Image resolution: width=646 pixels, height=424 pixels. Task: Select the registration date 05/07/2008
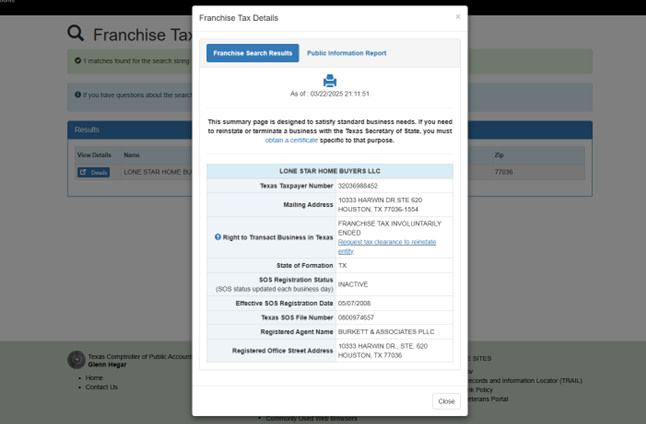[x=354, y=303]
